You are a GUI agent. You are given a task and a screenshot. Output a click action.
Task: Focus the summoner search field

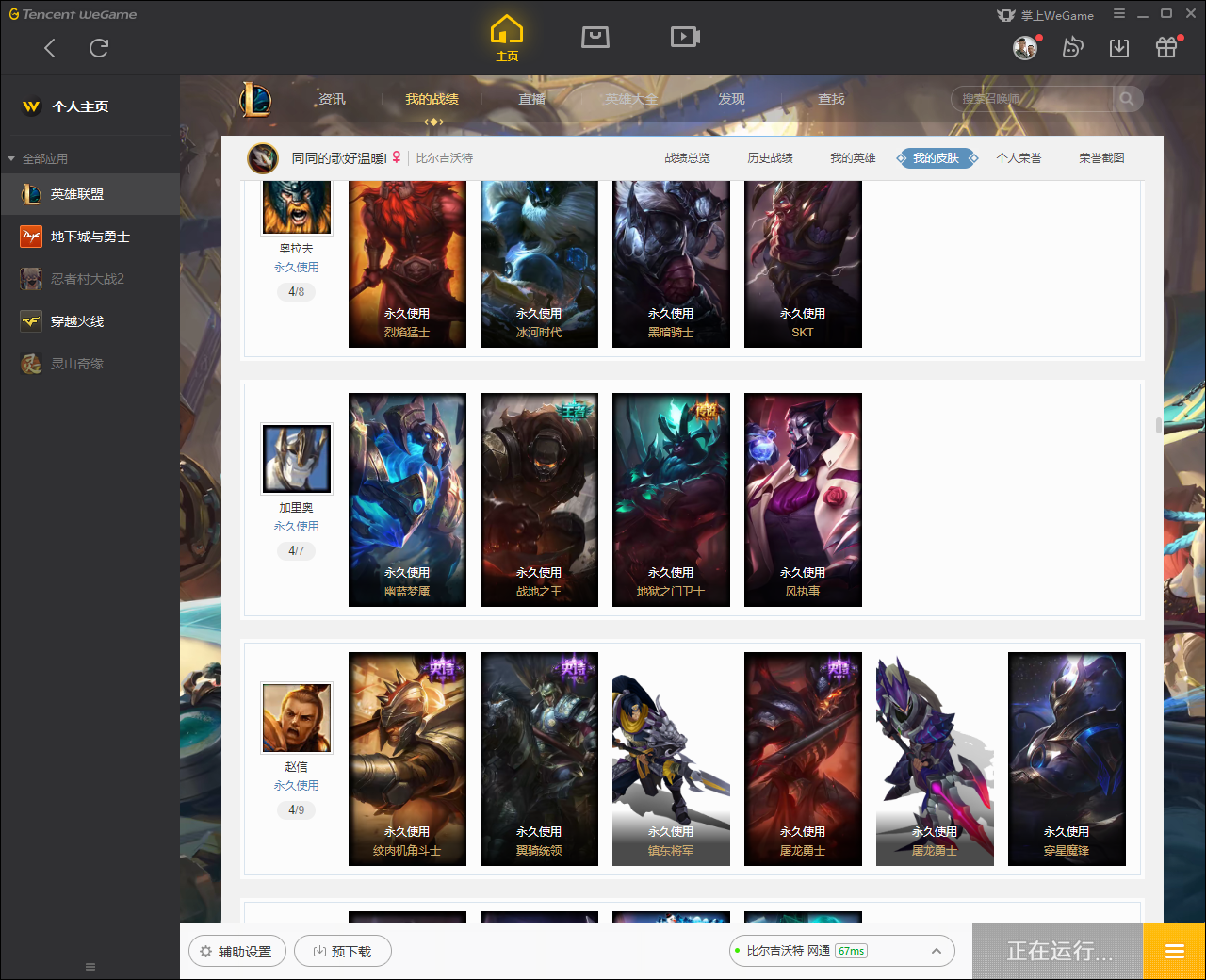coord(1033,99)
